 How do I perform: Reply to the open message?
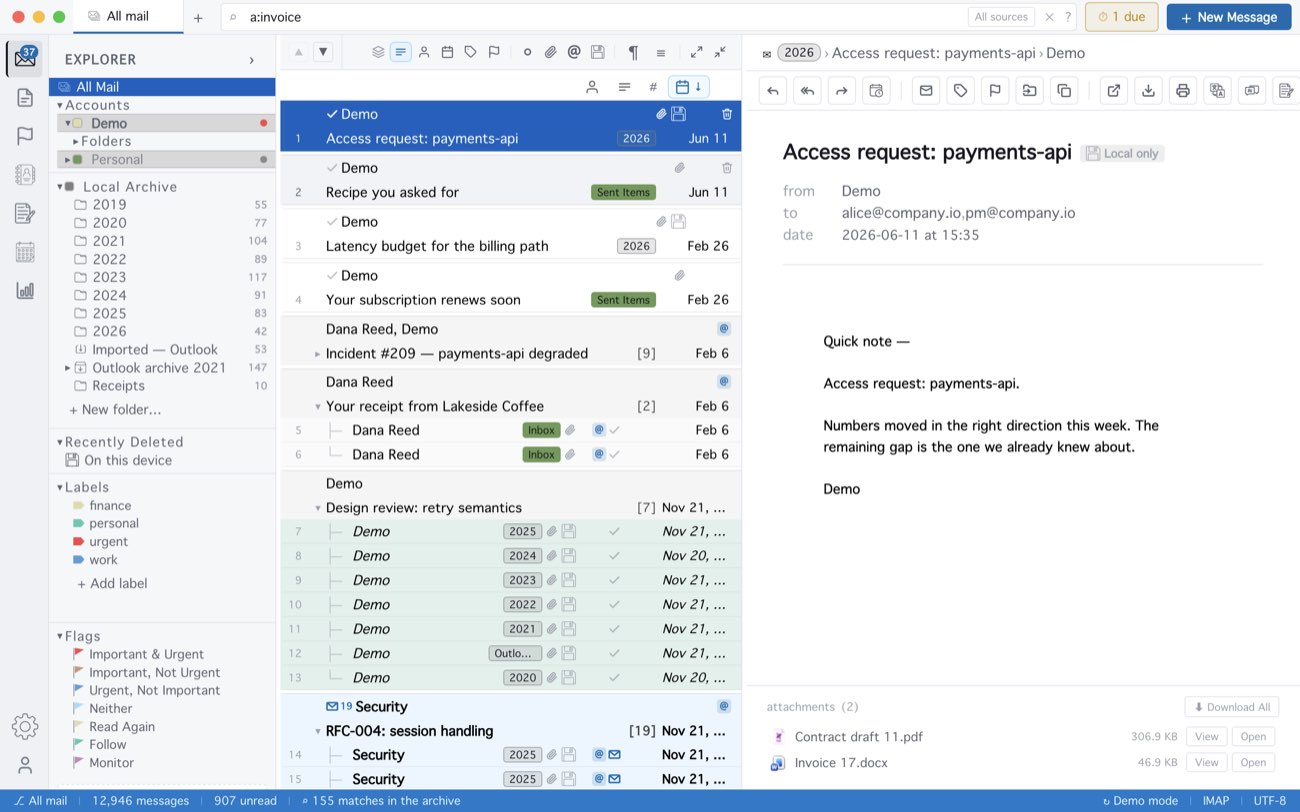point(773,91)
